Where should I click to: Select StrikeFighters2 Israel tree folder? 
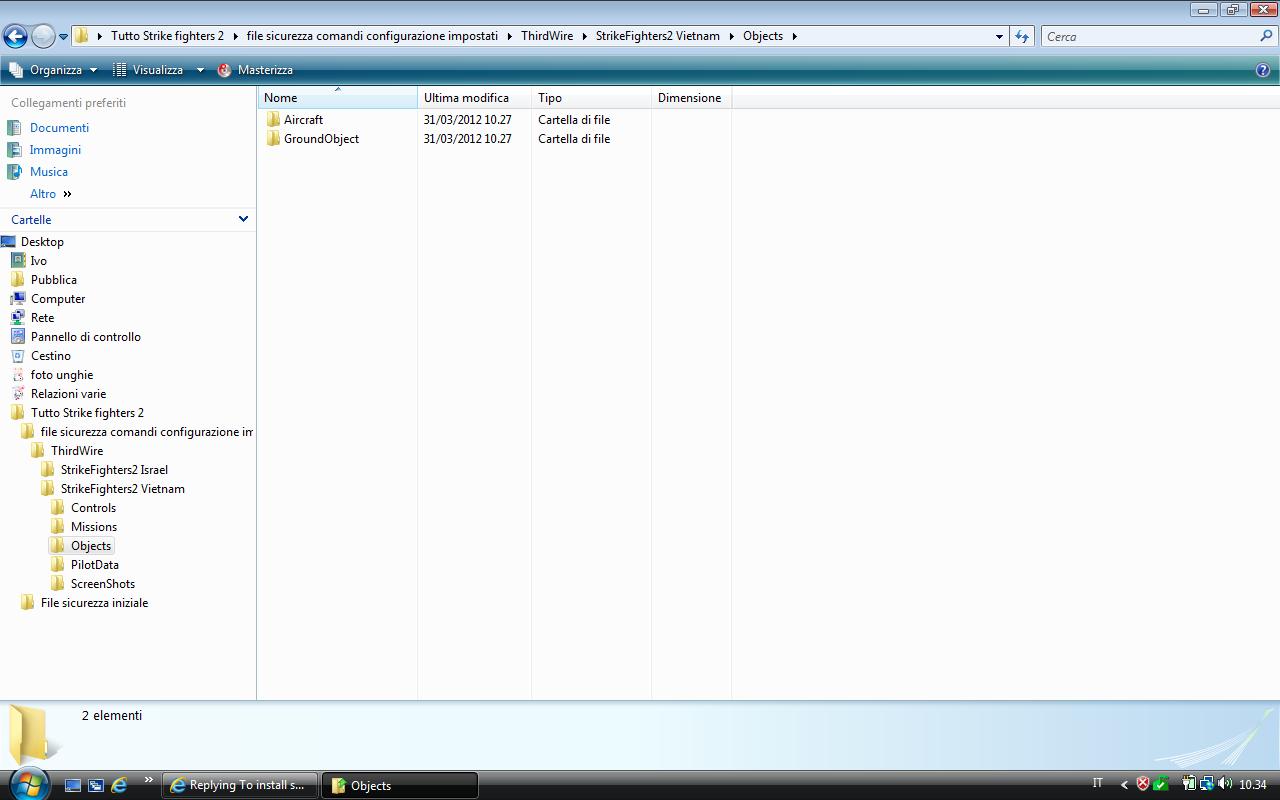[x=114, y=470]
